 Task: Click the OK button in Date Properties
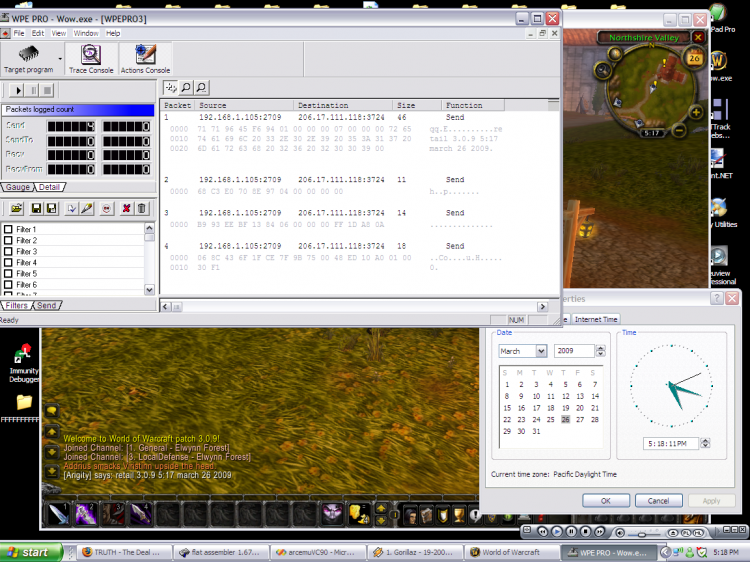point(606,501)
